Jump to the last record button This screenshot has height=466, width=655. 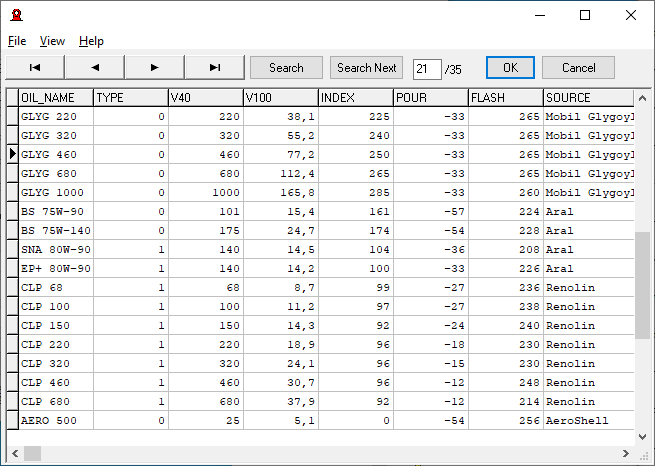pyautogui.click(x=214, y=68)
